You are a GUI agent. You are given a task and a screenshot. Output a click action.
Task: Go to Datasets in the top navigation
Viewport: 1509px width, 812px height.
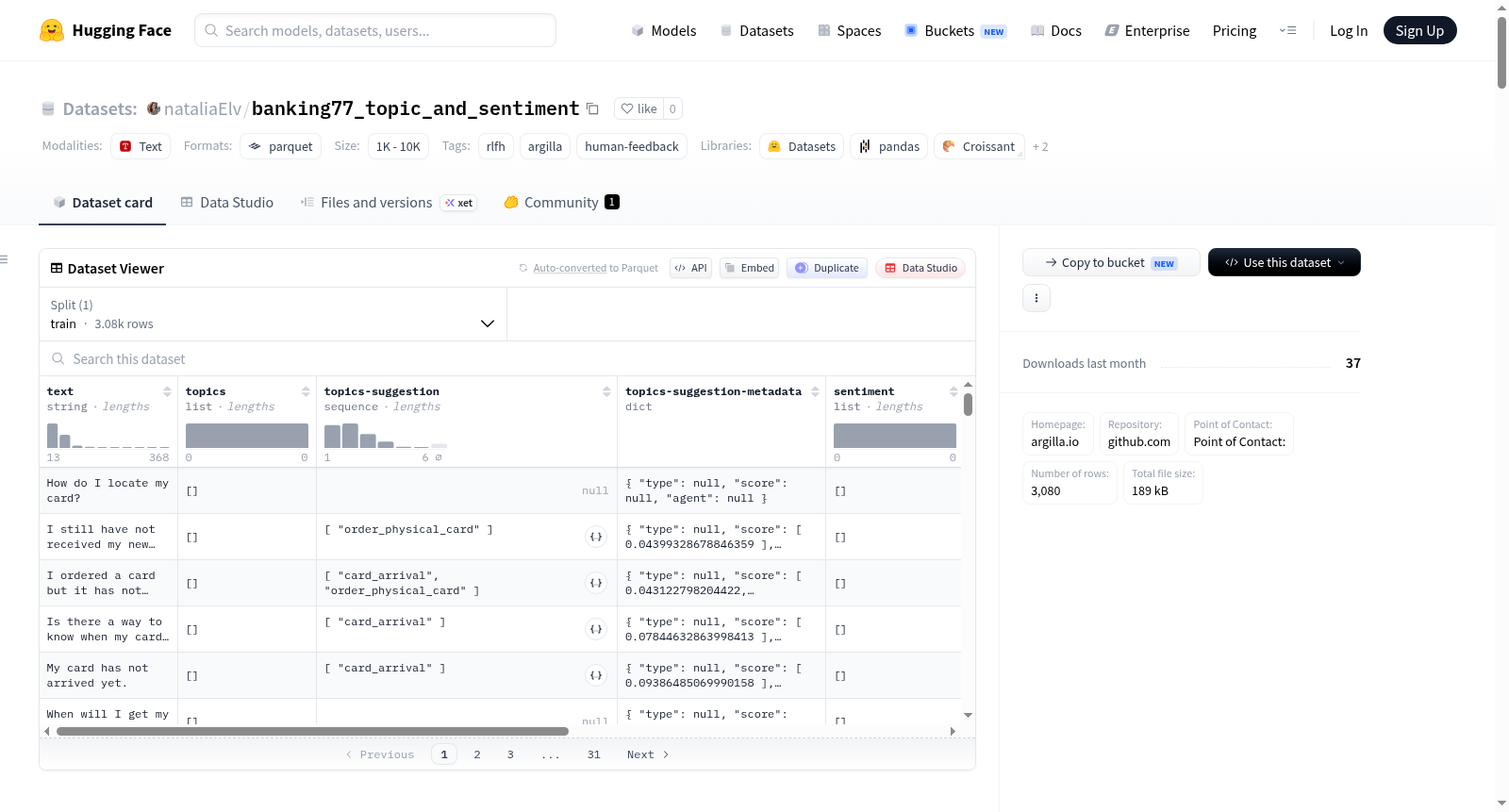click(757, 30)
